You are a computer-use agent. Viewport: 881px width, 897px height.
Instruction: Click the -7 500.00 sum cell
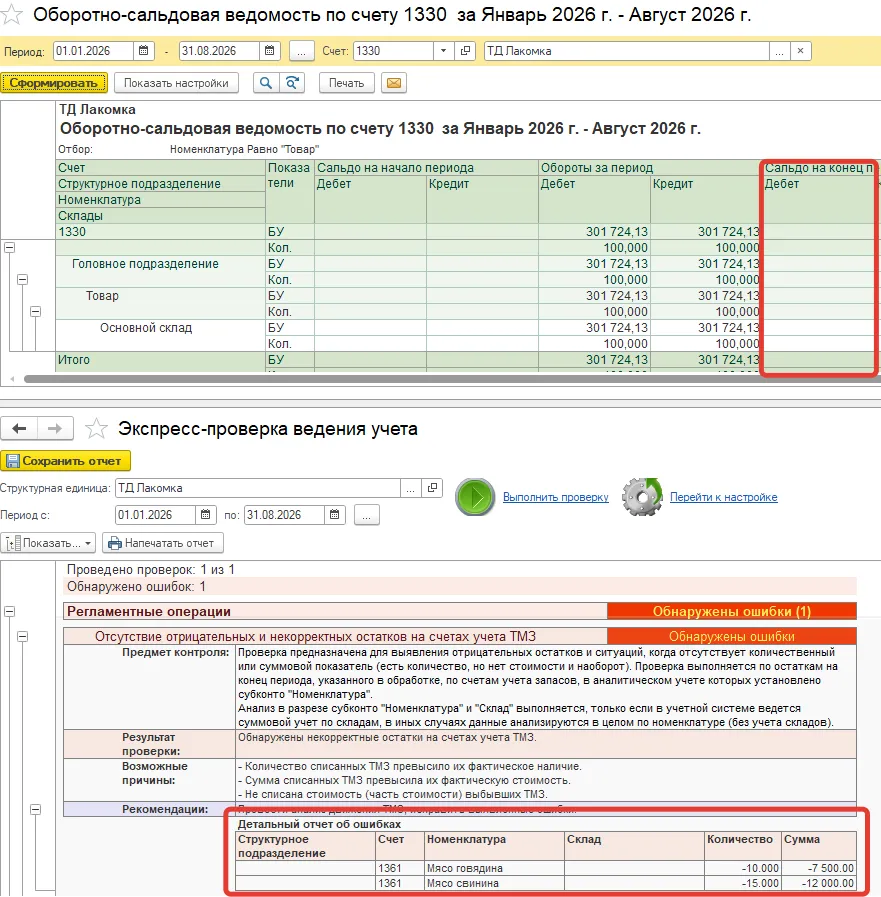tap(819, 868)
